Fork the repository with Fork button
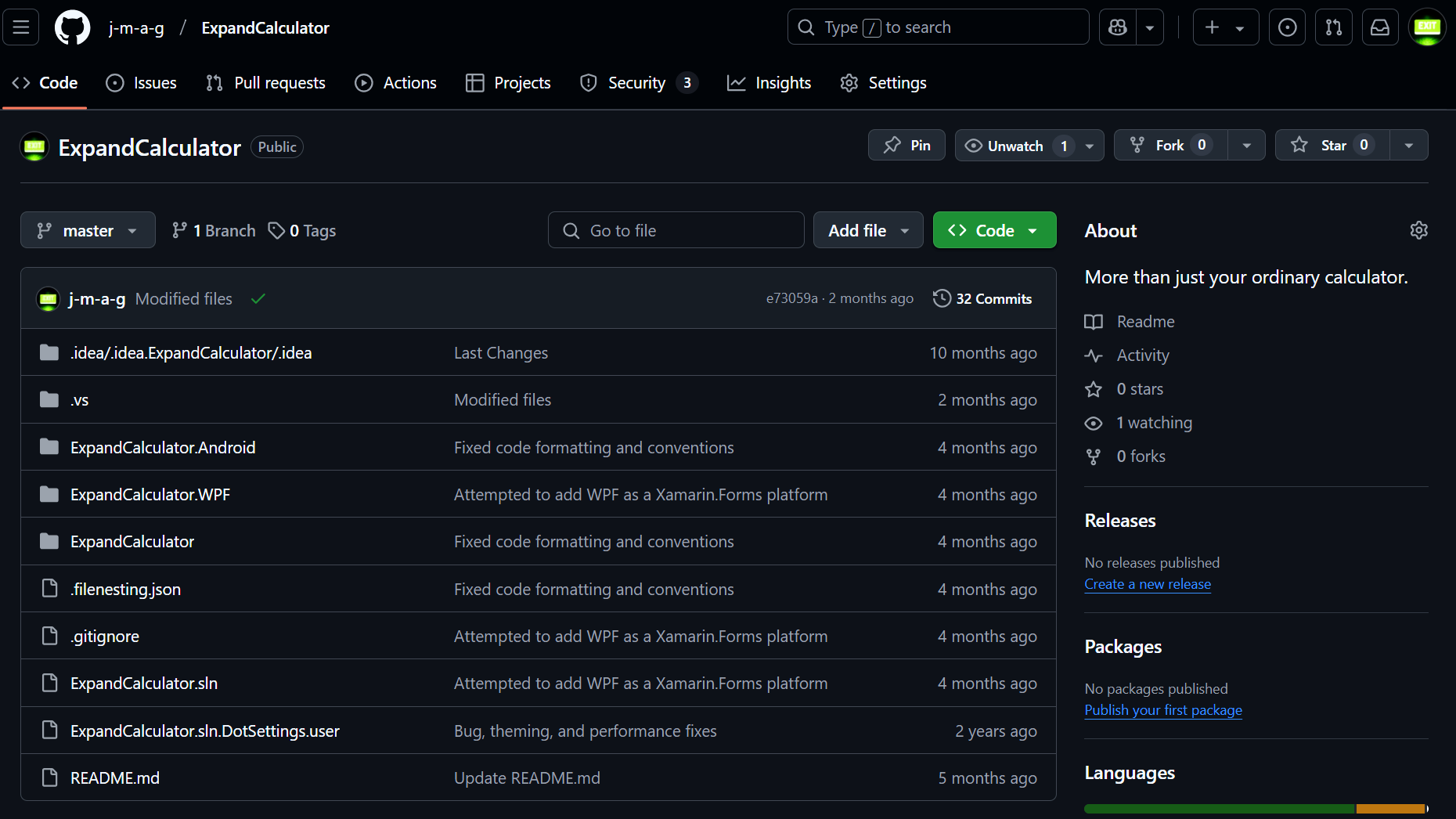 point(1171,145)
